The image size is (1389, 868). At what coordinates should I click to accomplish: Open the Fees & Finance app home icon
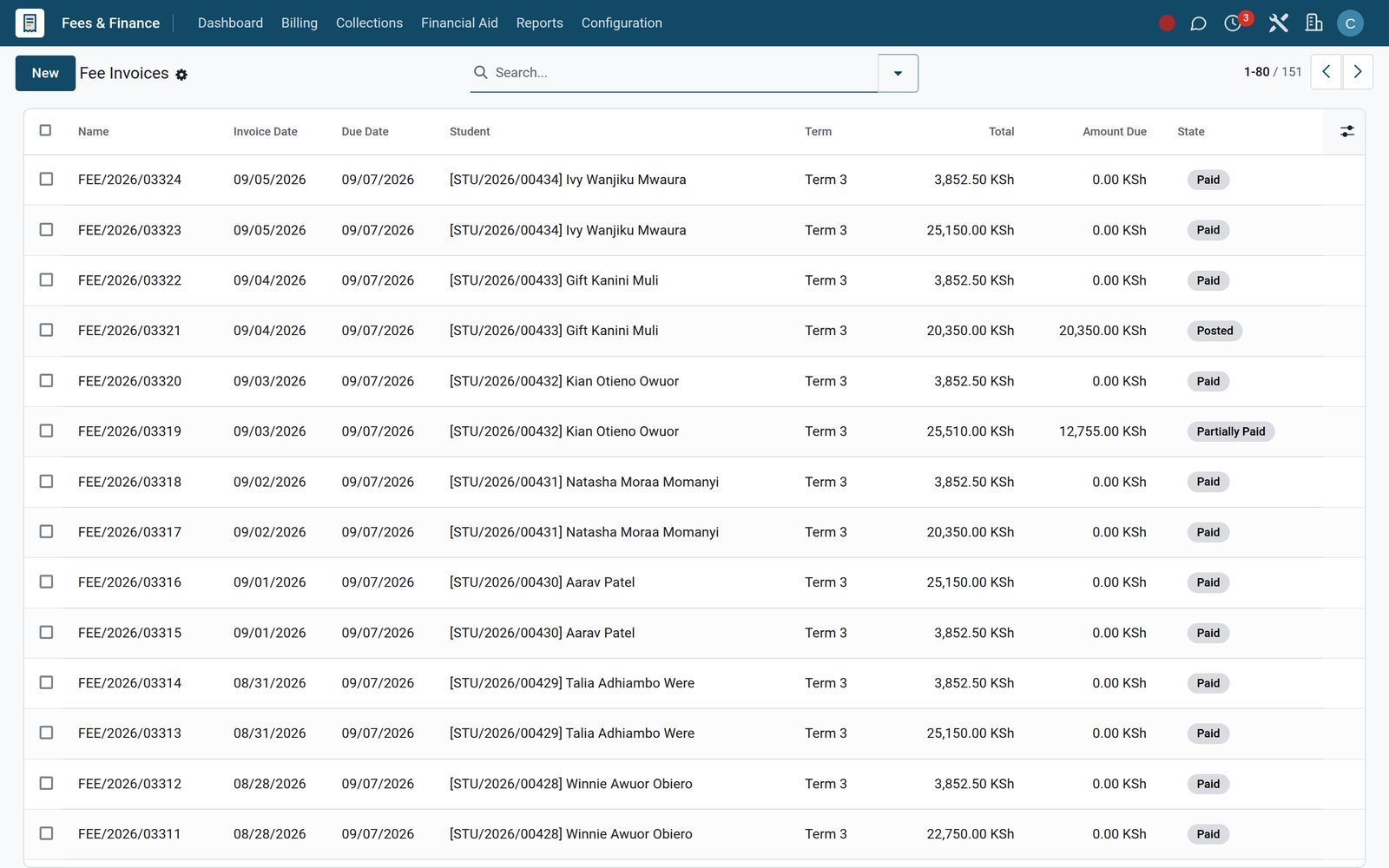30,23
